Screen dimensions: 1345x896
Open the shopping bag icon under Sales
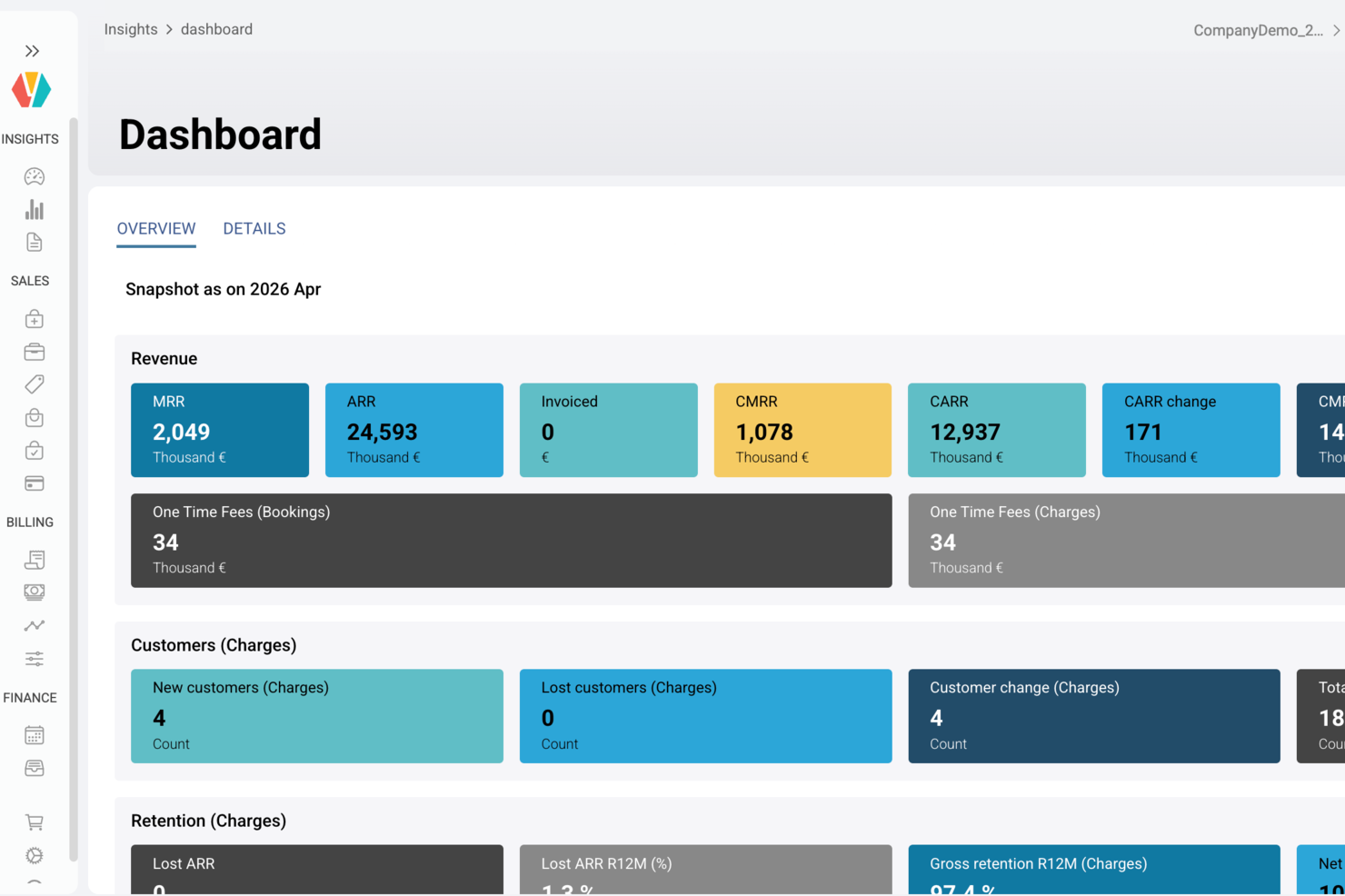coord(35,418)
